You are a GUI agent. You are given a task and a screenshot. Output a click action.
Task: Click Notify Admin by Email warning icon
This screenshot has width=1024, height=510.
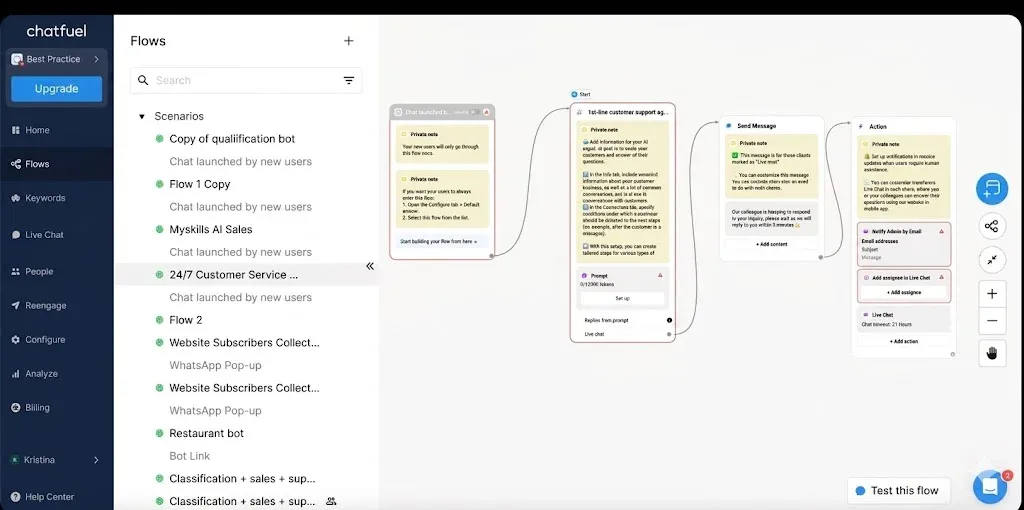tap(941, 231)
